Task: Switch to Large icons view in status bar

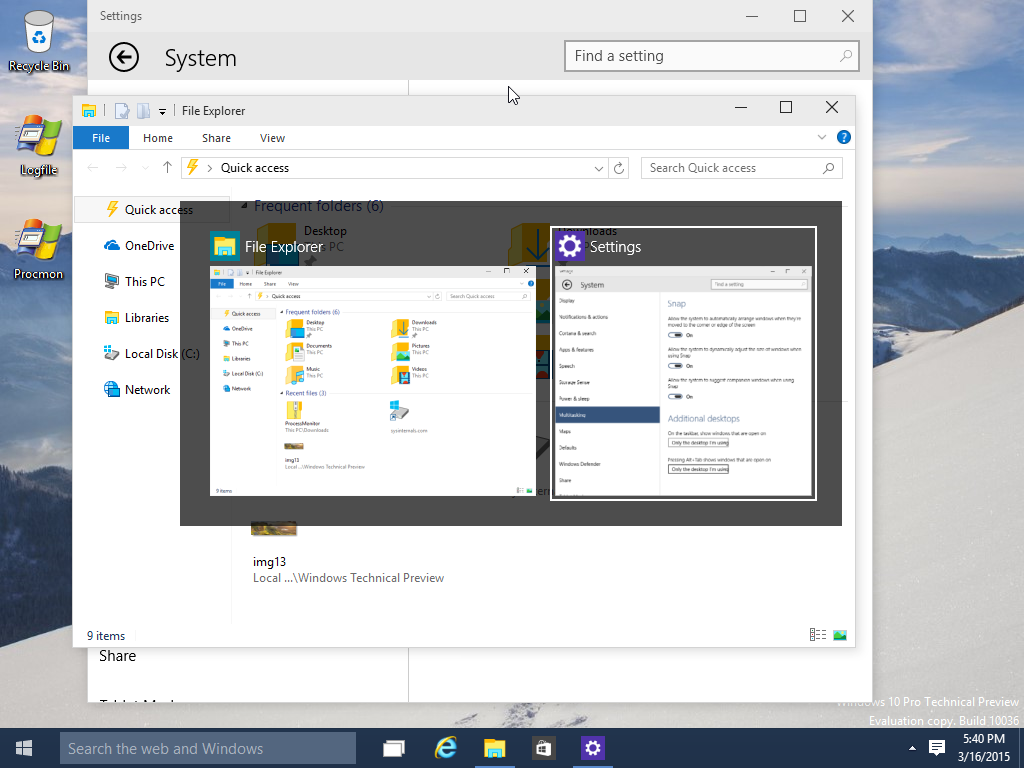Action: pos(840,635)
